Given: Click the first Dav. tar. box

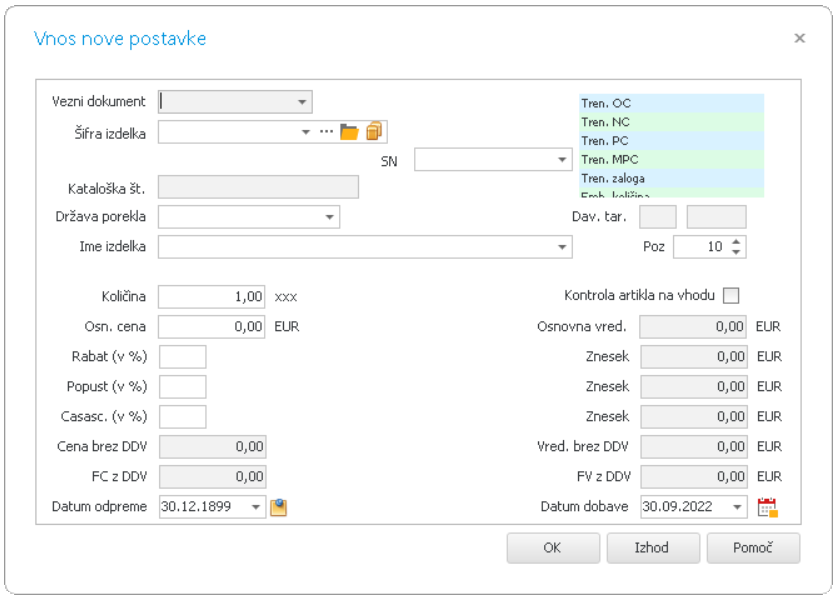Looking at the screenshot, I should [x=658, y=217].
